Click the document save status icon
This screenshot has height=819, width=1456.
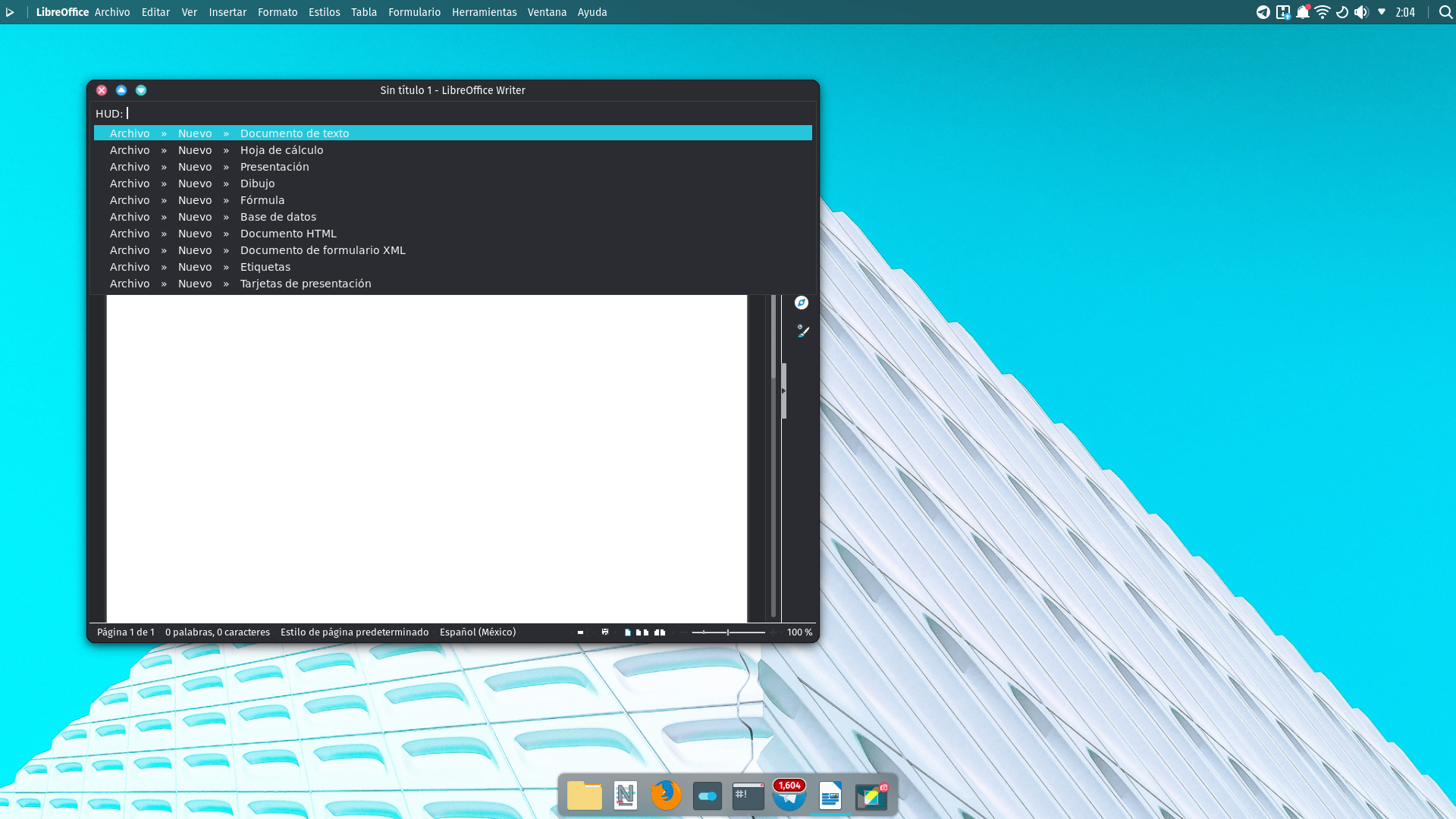[605, 632]
